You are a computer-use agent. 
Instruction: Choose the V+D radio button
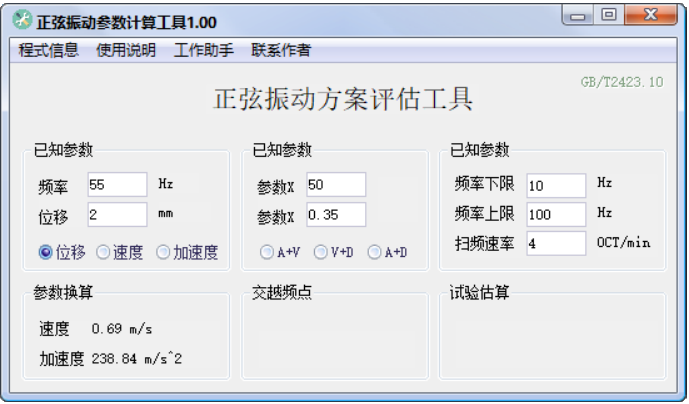[322, 253]
